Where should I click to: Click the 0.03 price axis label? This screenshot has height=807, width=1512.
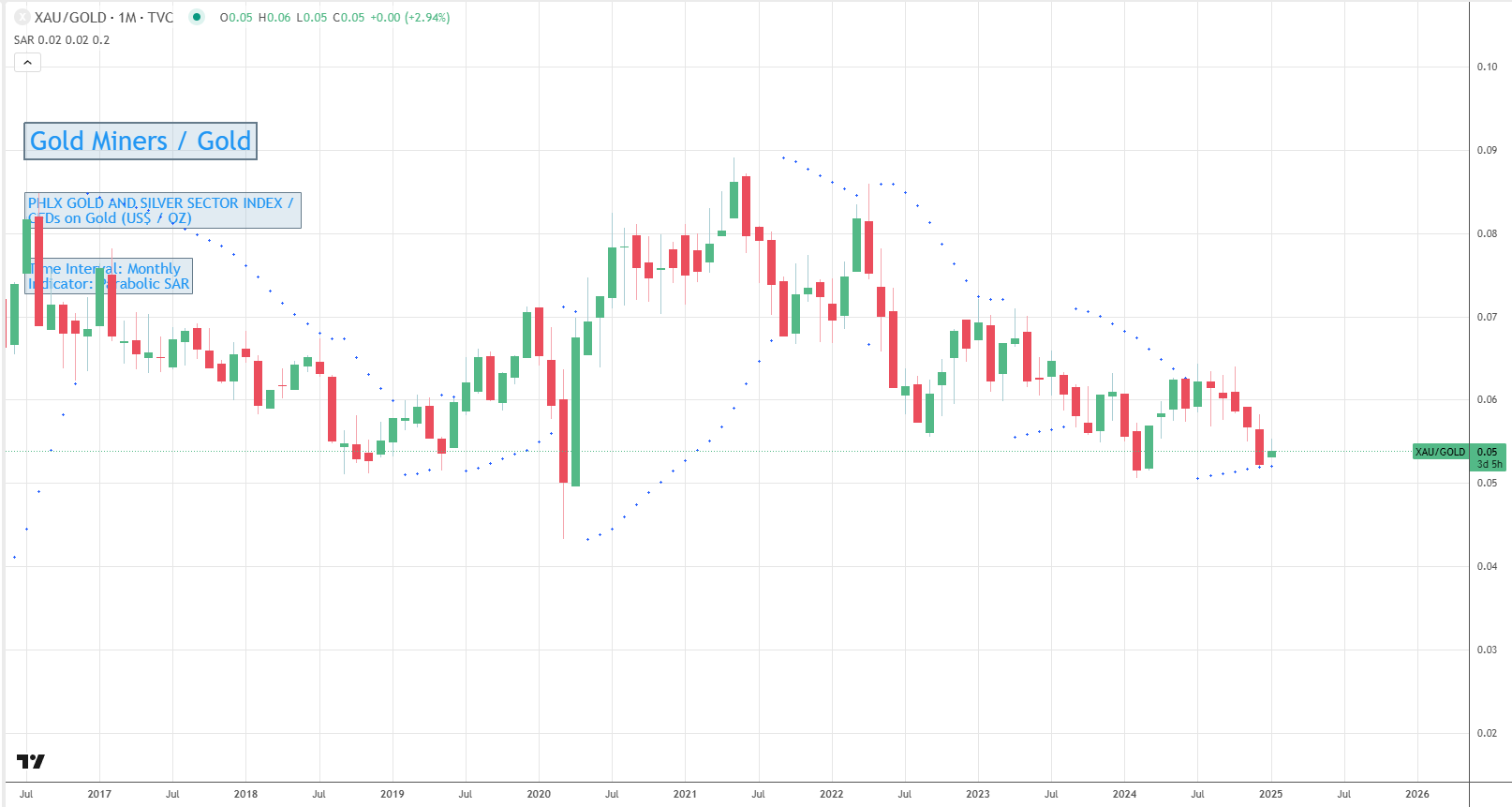click(1487, 650)
